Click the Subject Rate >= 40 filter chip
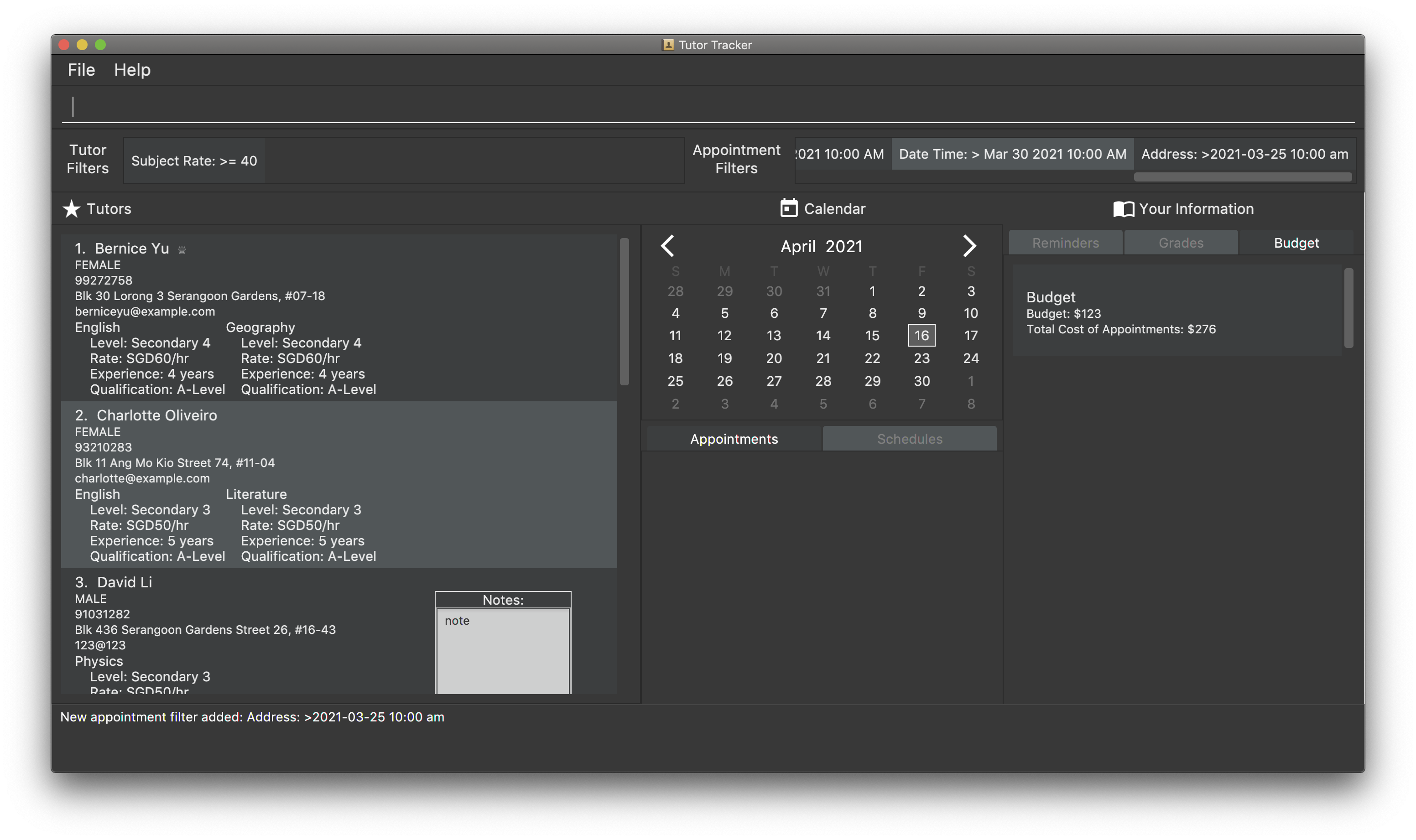 194,161
